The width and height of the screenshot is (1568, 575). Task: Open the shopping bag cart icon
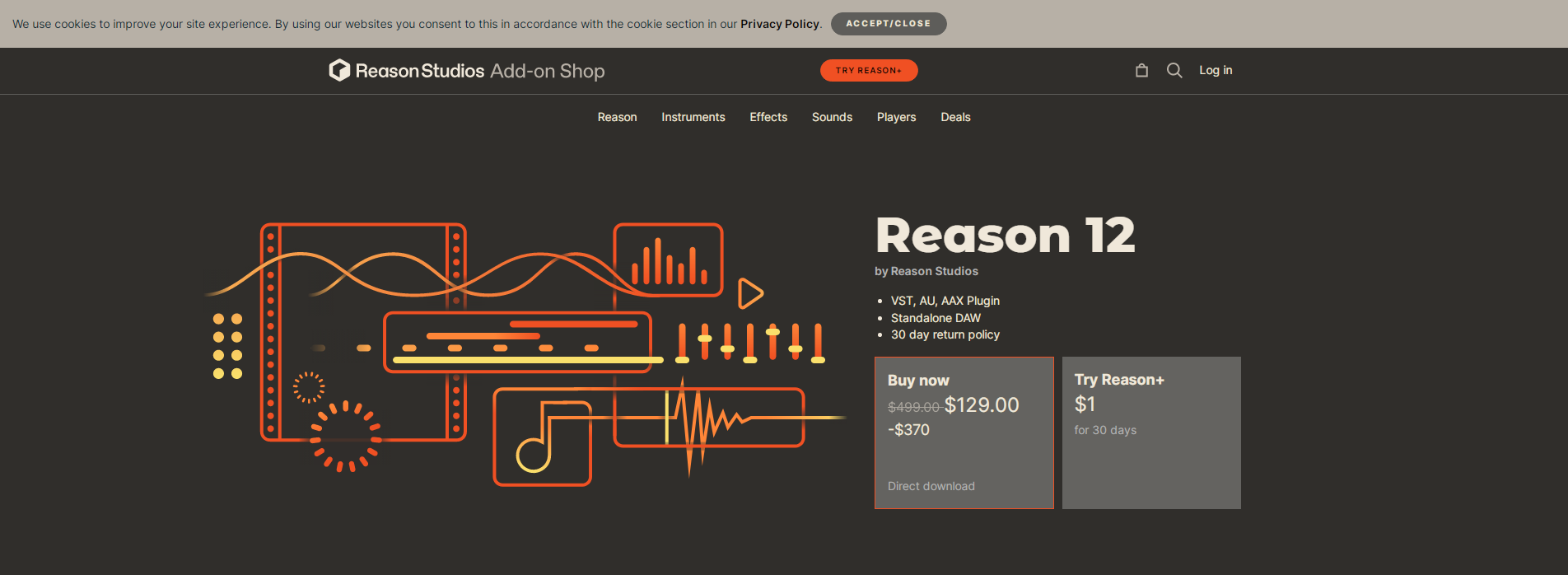tap(1141, 71)
